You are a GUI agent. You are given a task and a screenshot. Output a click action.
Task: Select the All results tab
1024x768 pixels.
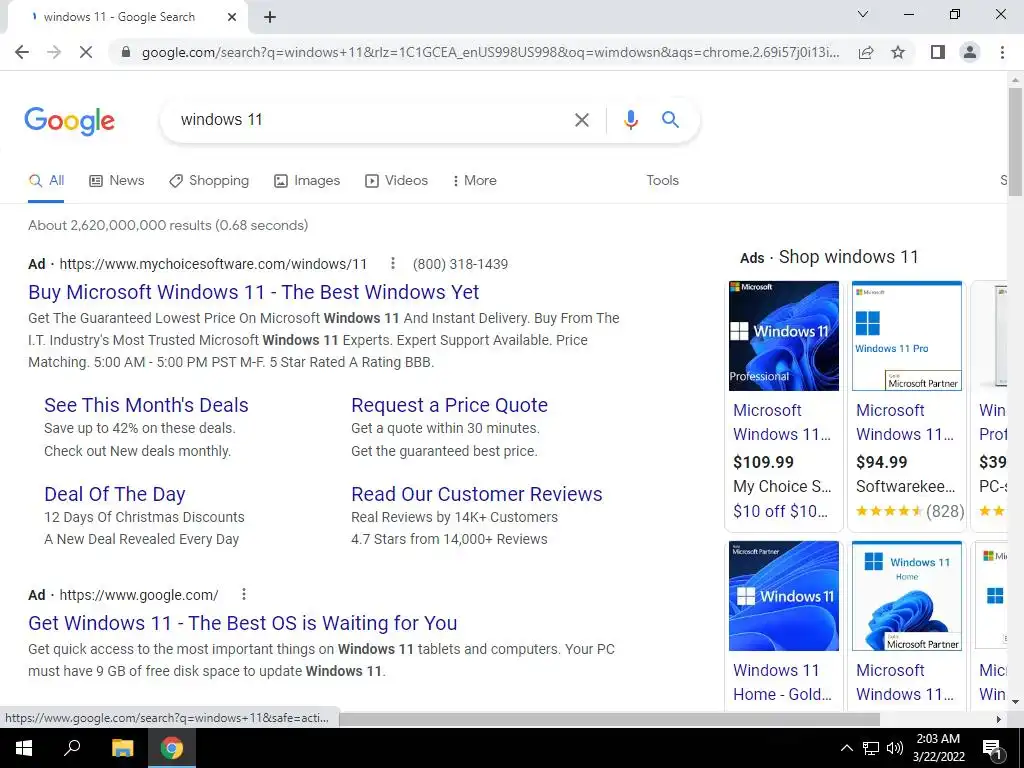point(46,180)
